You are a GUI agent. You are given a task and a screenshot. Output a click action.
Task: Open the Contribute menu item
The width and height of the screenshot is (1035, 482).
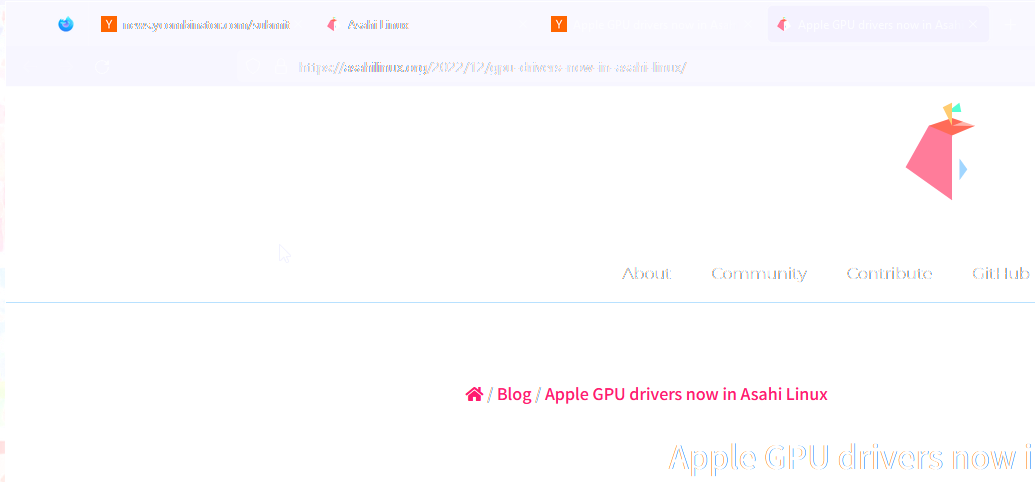(x=889, y=274)
